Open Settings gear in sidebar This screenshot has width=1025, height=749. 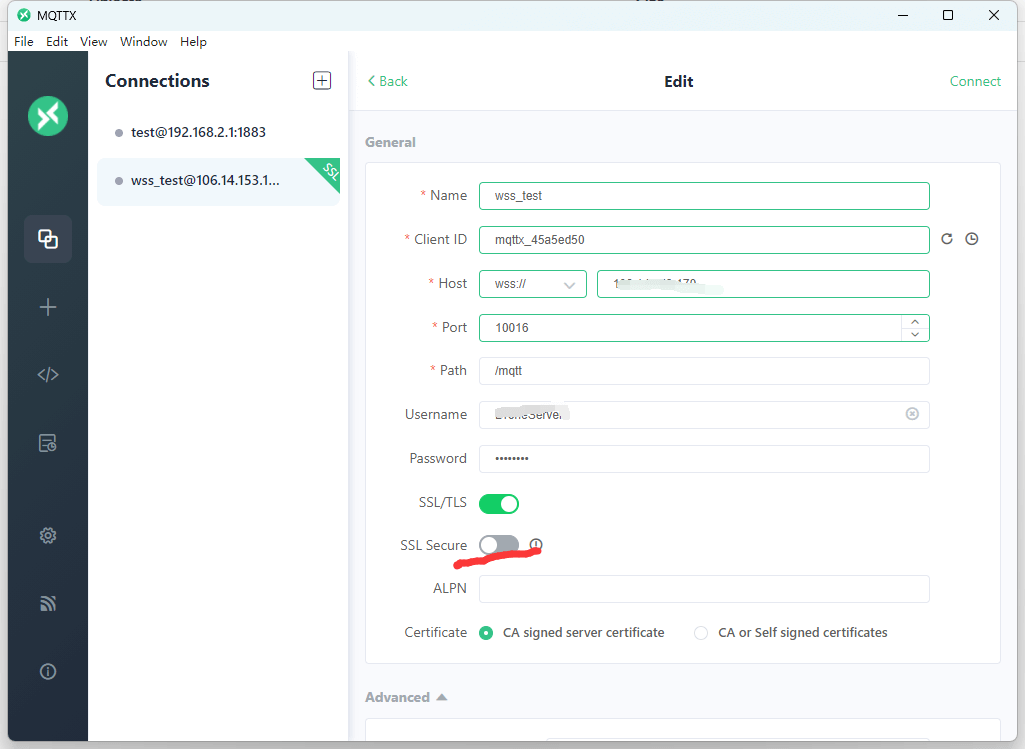point(48,535)
